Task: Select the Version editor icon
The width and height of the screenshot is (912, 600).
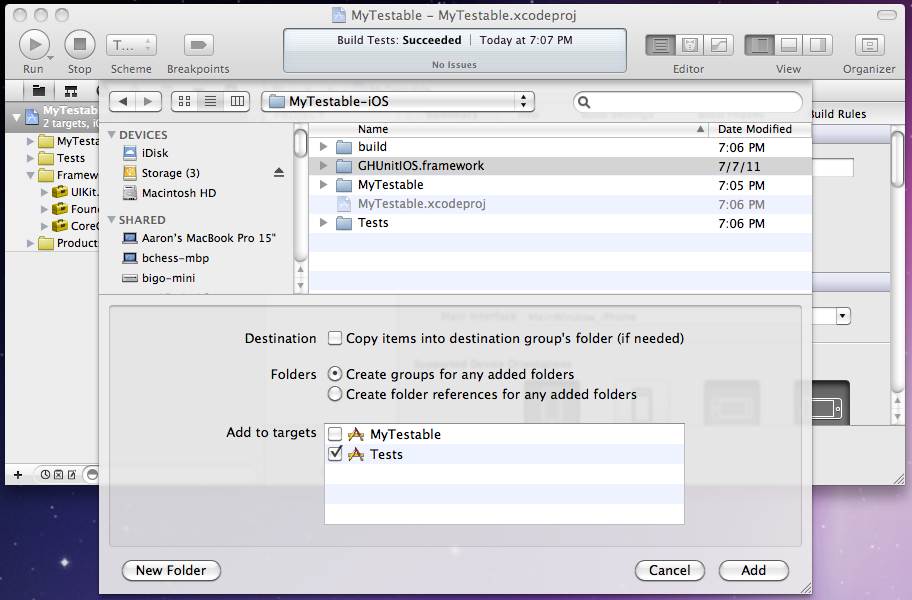Action: [719, 45]
